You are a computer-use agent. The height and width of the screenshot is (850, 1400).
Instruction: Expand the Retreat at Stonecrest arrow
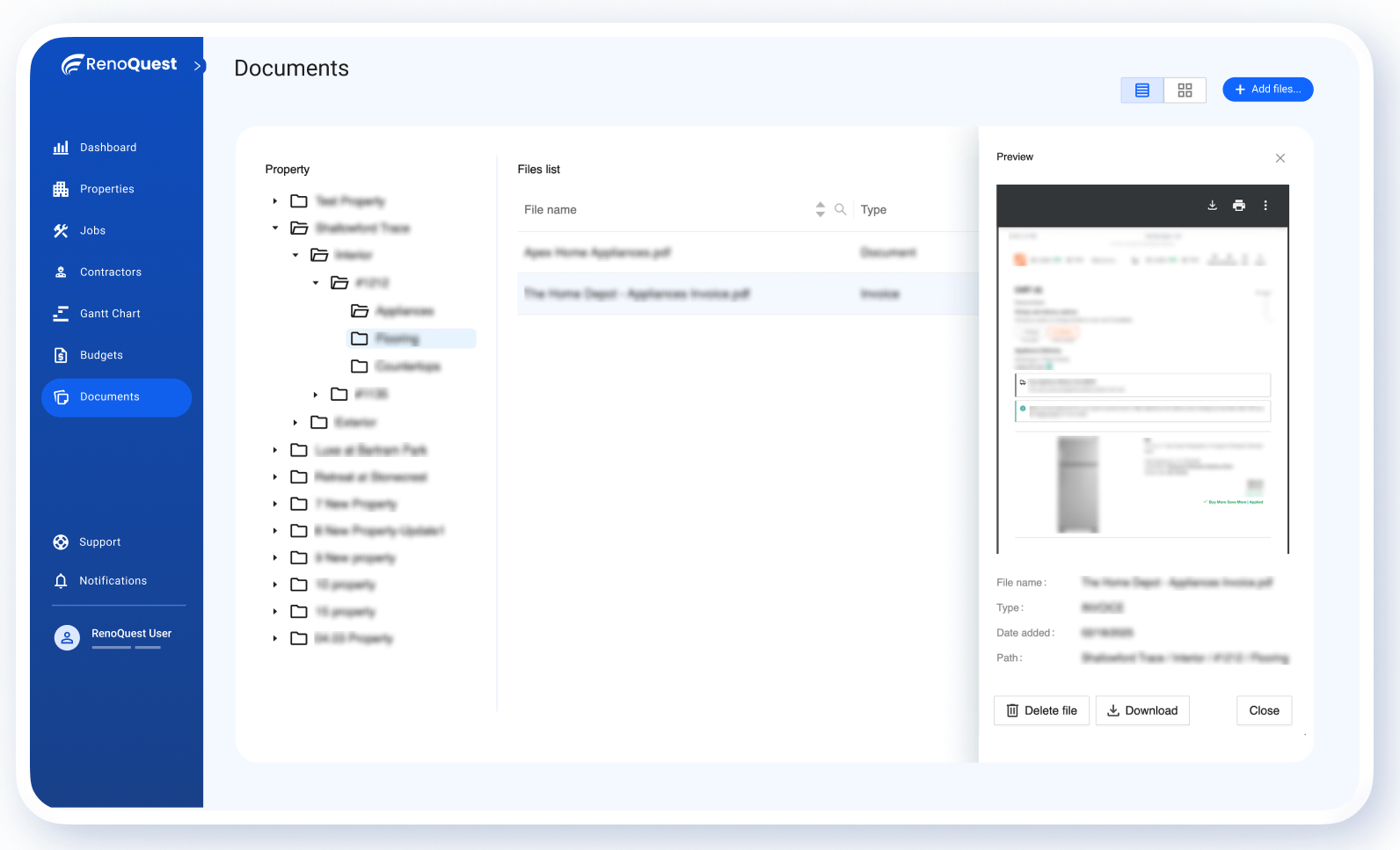point(275,477)
